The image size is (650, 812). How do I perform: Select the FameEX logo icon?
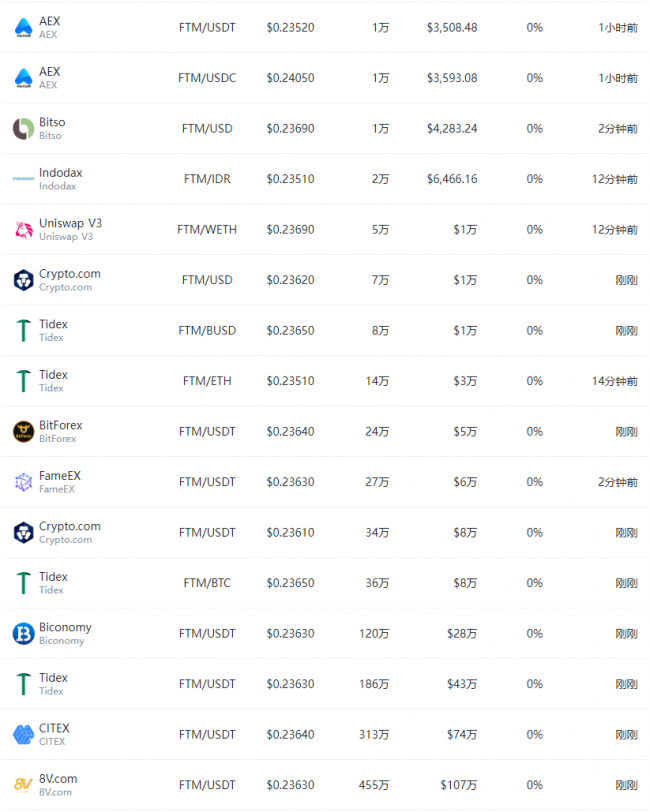click(x=23, y=482)
